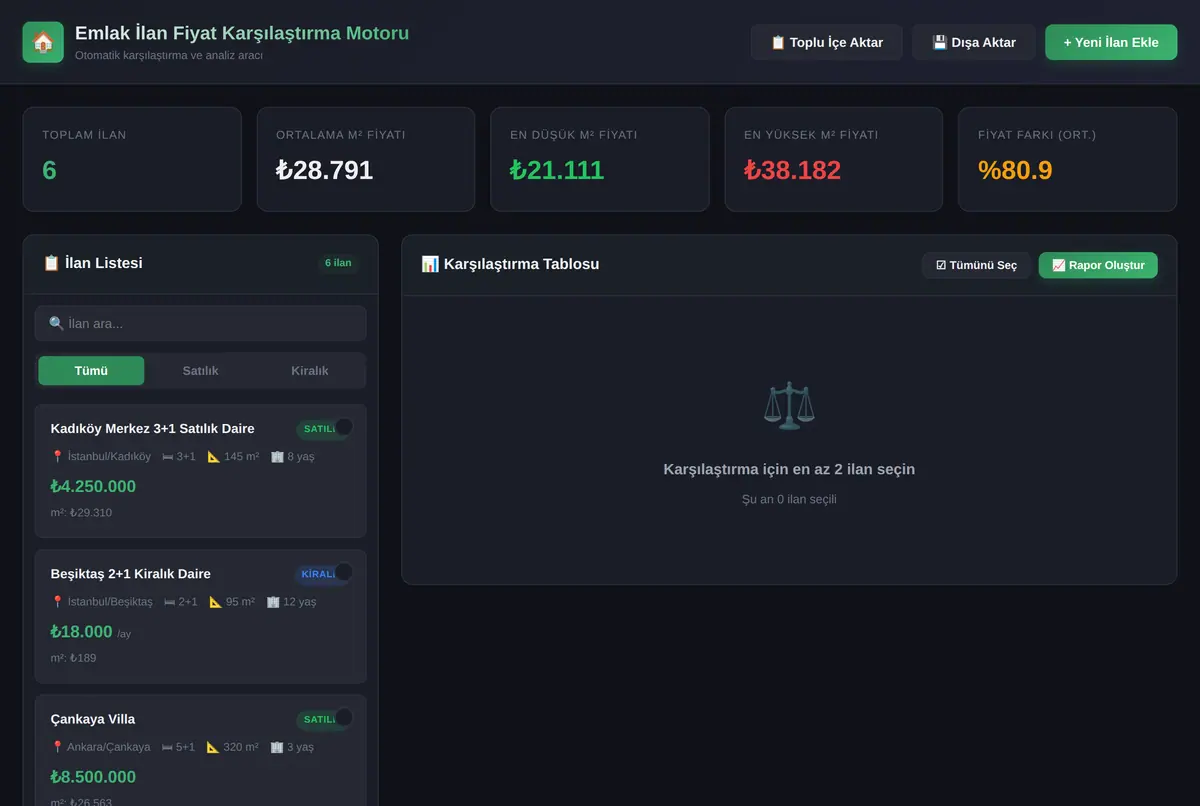The image size is (1200, 806).
Task: Show only Kiralık listings tab
Action: tap(310, 371)
